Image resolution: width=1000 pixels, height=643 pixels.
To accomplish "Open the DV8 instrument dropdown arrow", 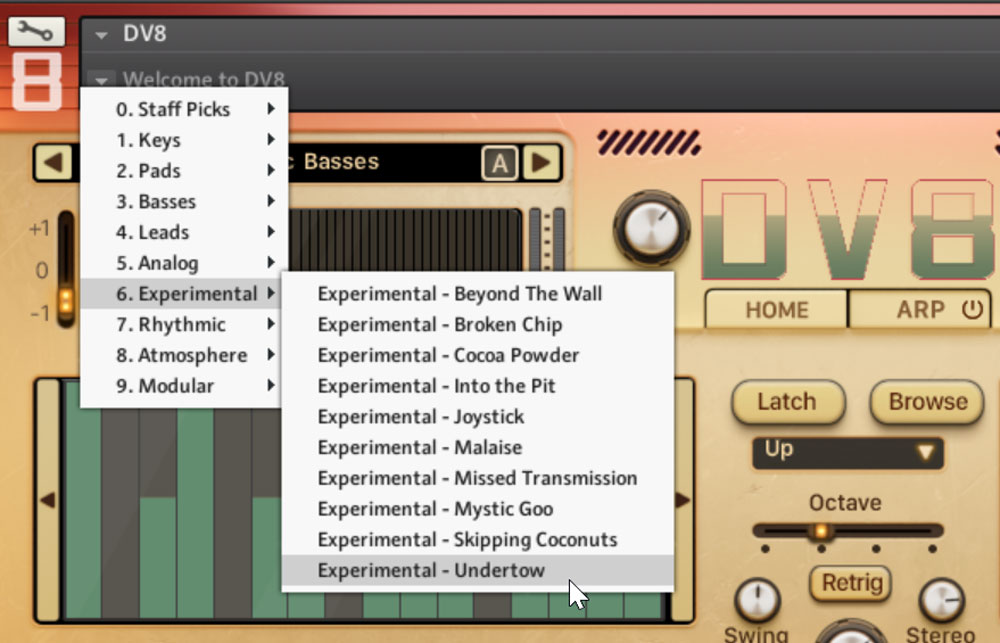I will pos(101,35).
